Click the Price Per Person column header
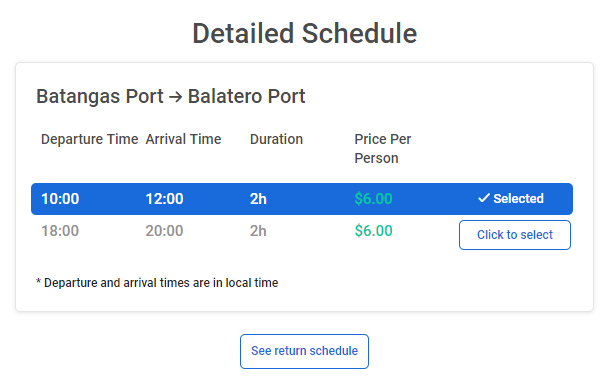 tap(382, 149)
